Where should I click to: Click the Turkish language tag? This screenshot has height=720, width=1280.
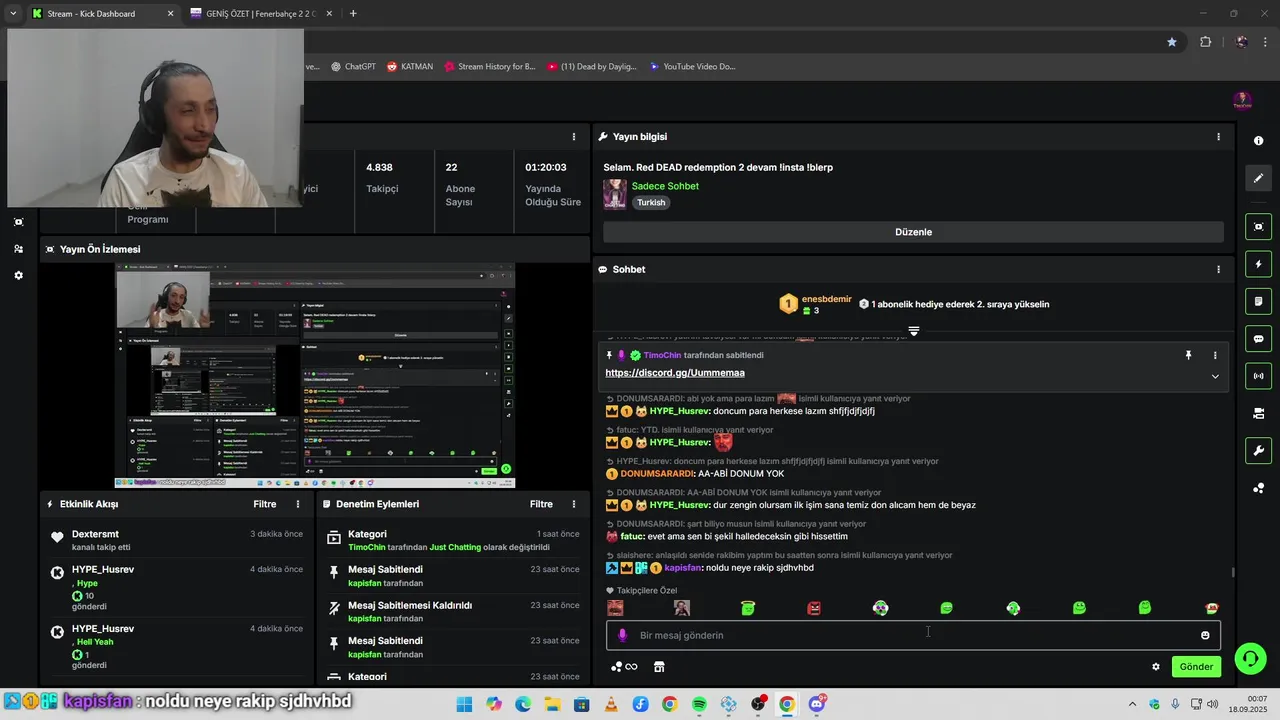pos(651,202)
